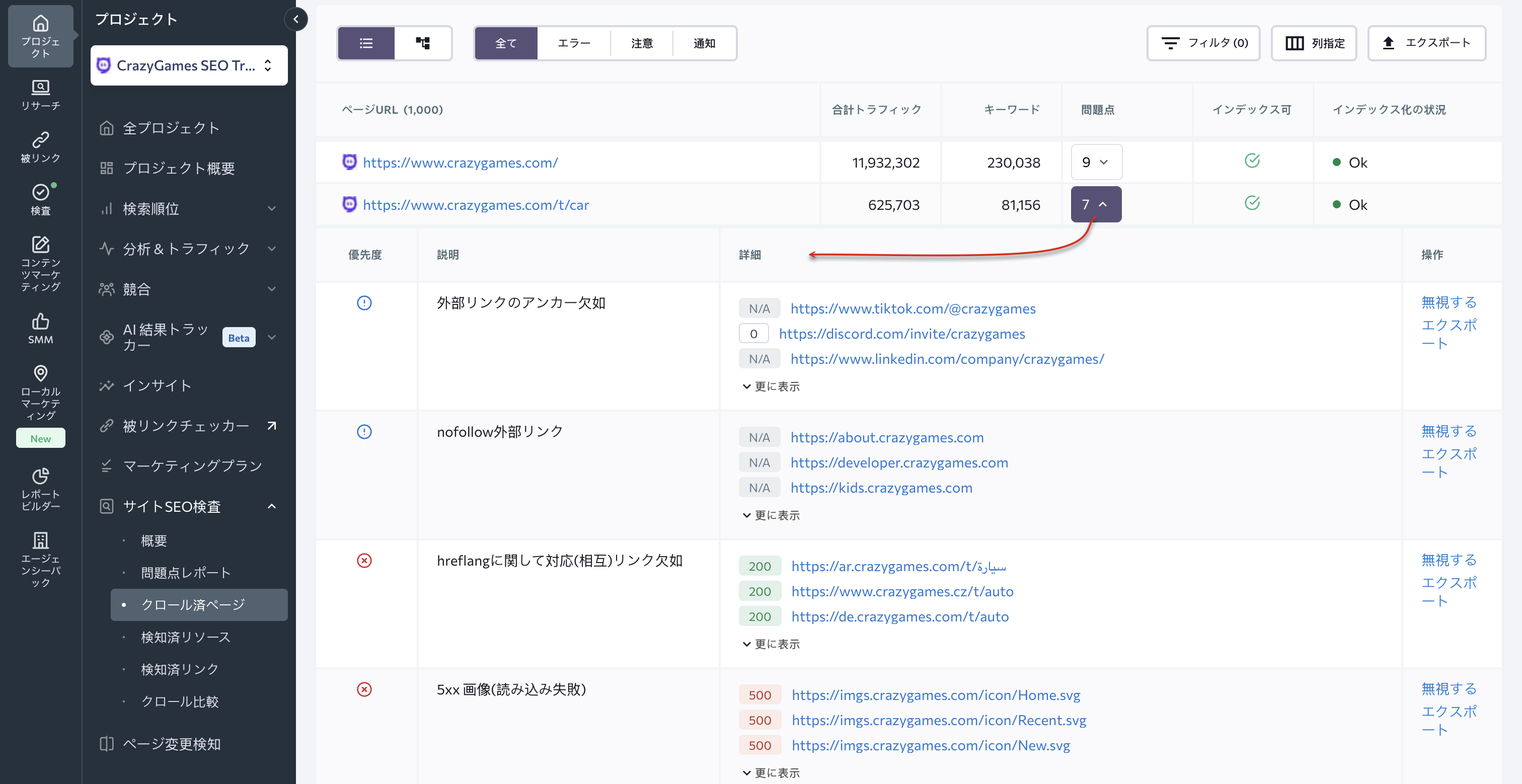Click the info priority icon for 外部リンクのアンカー欠如
Image resolution: width=1522 pixels, height=784 pixels.
(364, 303)
